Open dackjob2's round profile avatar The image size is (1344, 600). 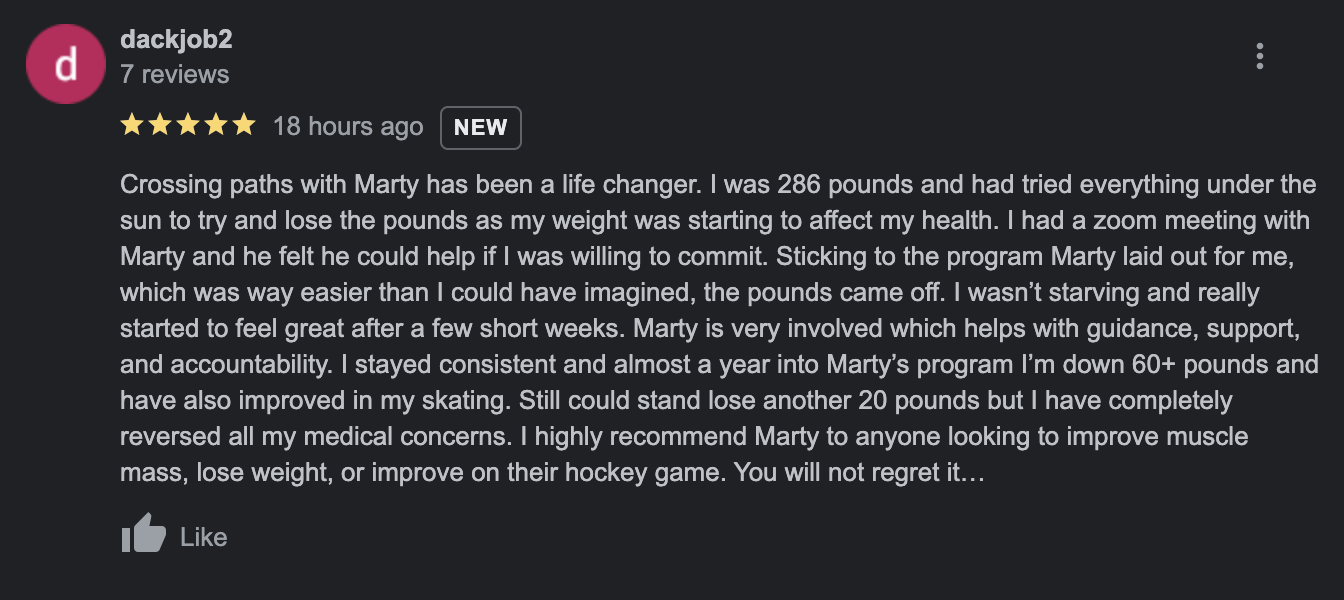point(65,65)
